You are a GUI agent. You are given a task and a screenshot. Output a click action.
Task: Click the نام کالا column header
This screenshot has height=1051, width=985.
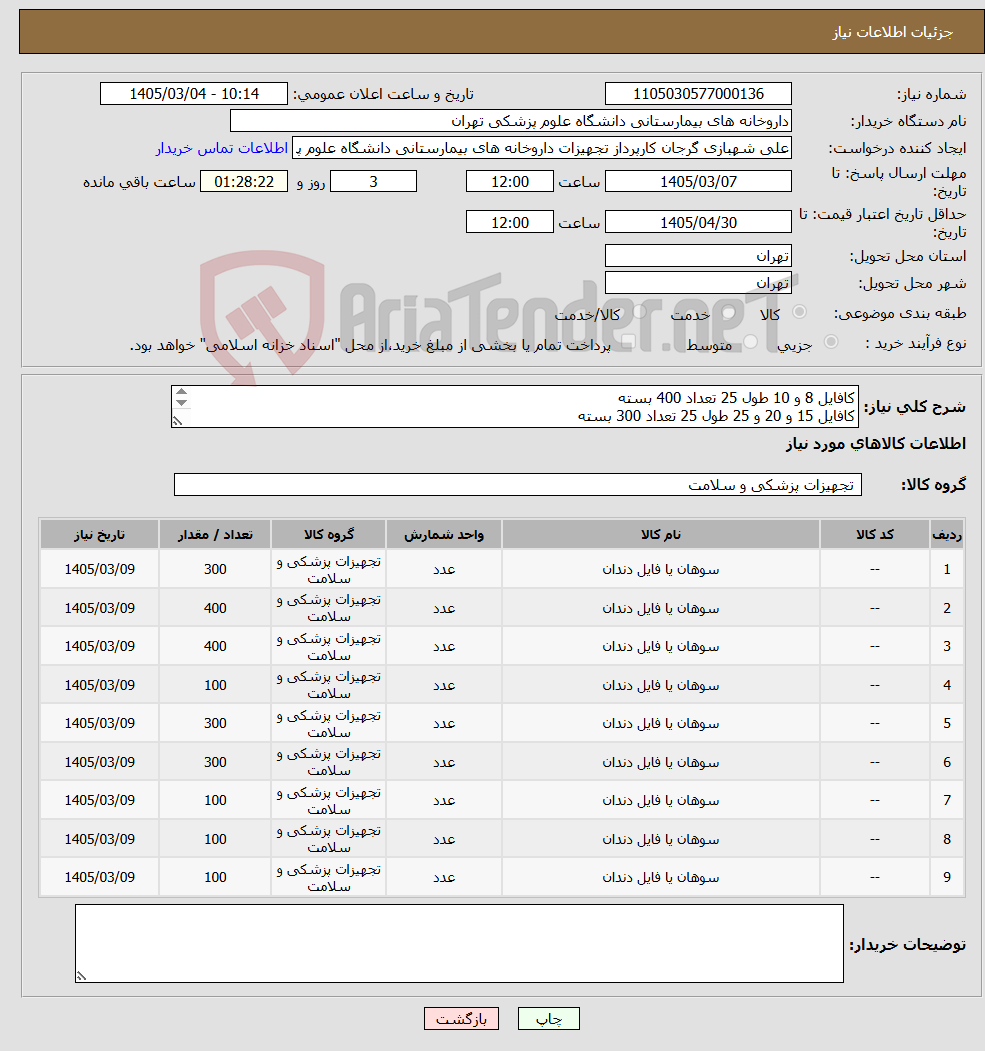[661, 534]
